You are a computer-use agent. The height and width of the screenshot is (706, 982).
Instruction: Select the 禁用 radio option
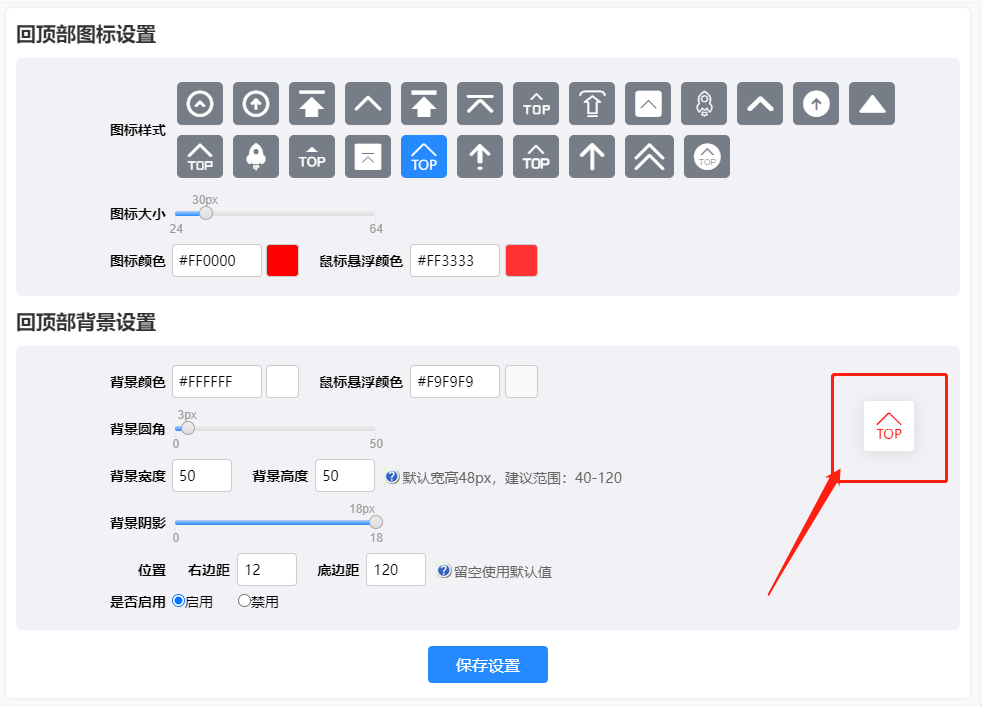244,601
